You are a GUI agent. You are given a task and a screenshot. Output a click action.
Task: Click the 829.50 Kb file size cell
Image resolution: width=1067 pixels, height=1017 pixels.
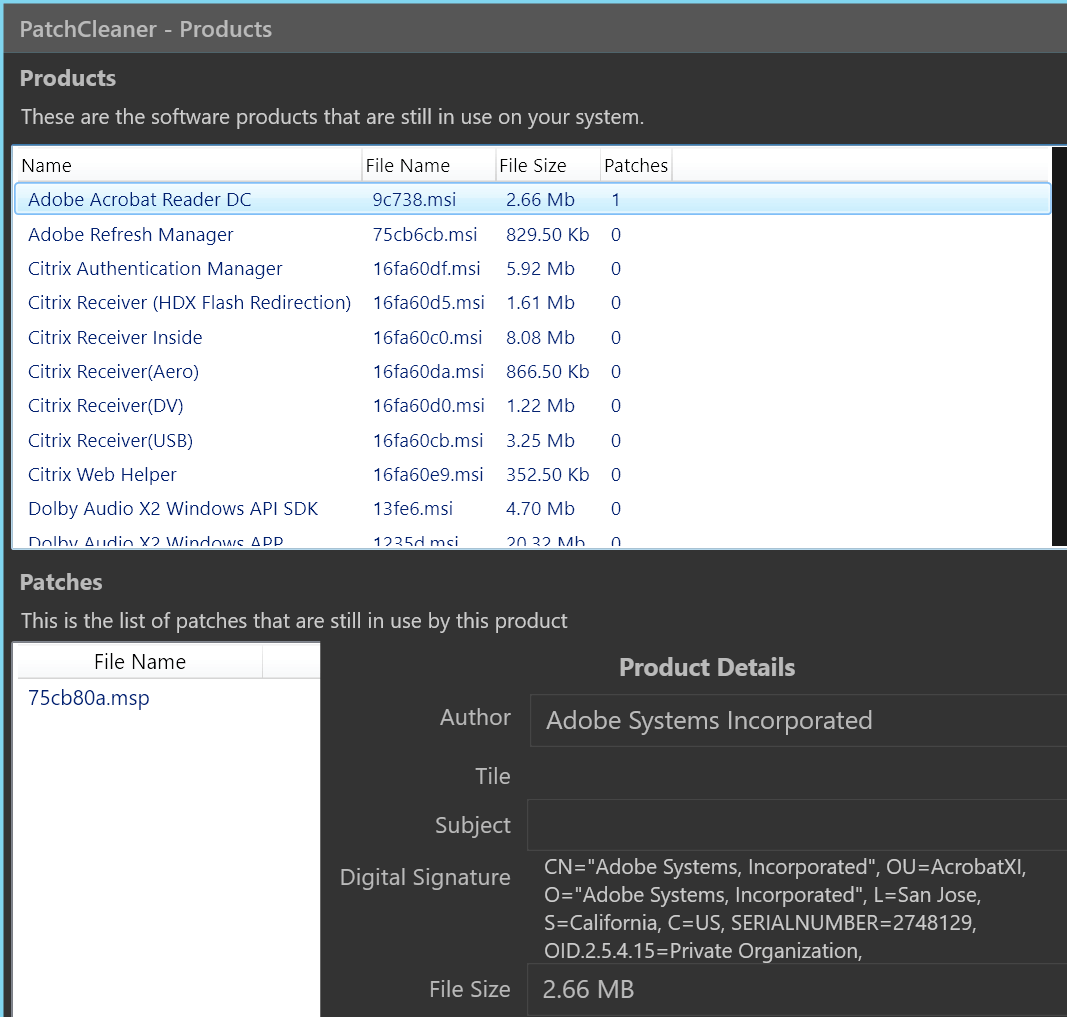pos(548,235)
